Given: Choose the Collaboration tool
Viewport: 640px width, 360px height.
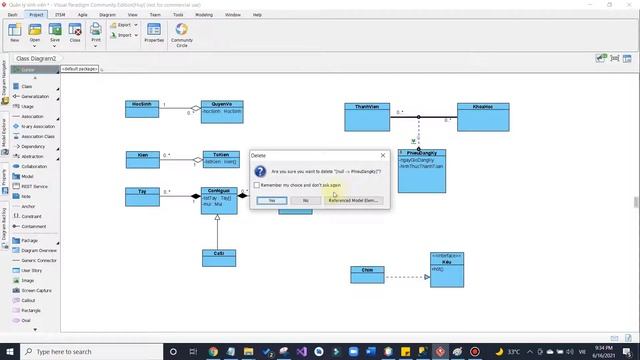Looking at the screenshot, I should tap(35, 167).
